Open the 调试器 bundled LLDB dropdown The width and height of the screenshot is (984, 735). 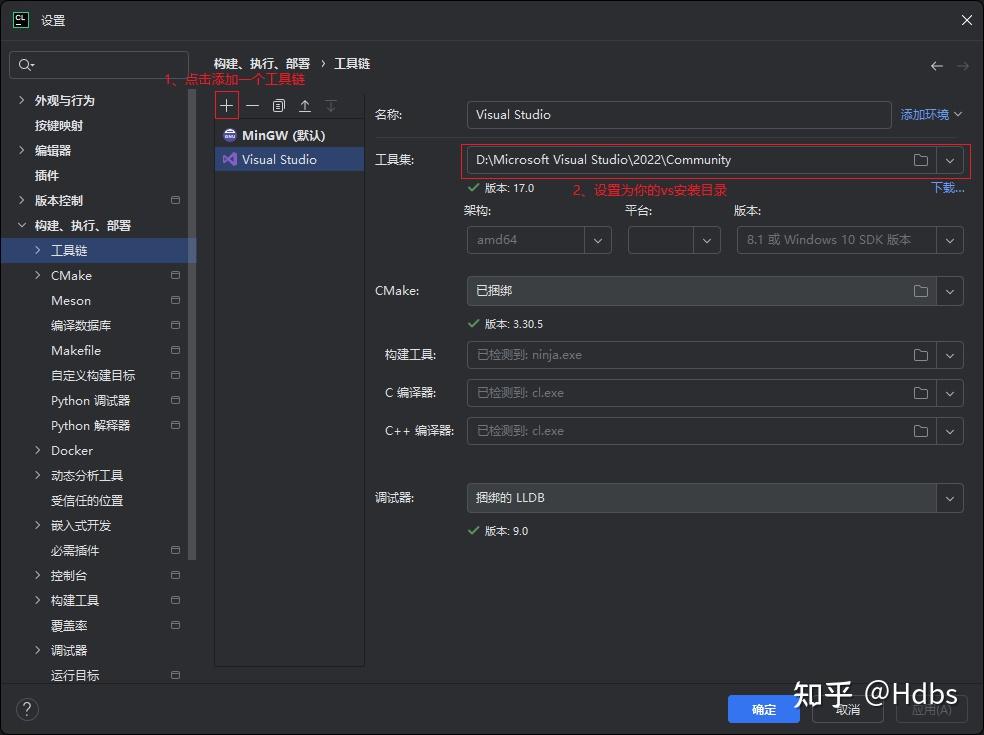(949, 497)
